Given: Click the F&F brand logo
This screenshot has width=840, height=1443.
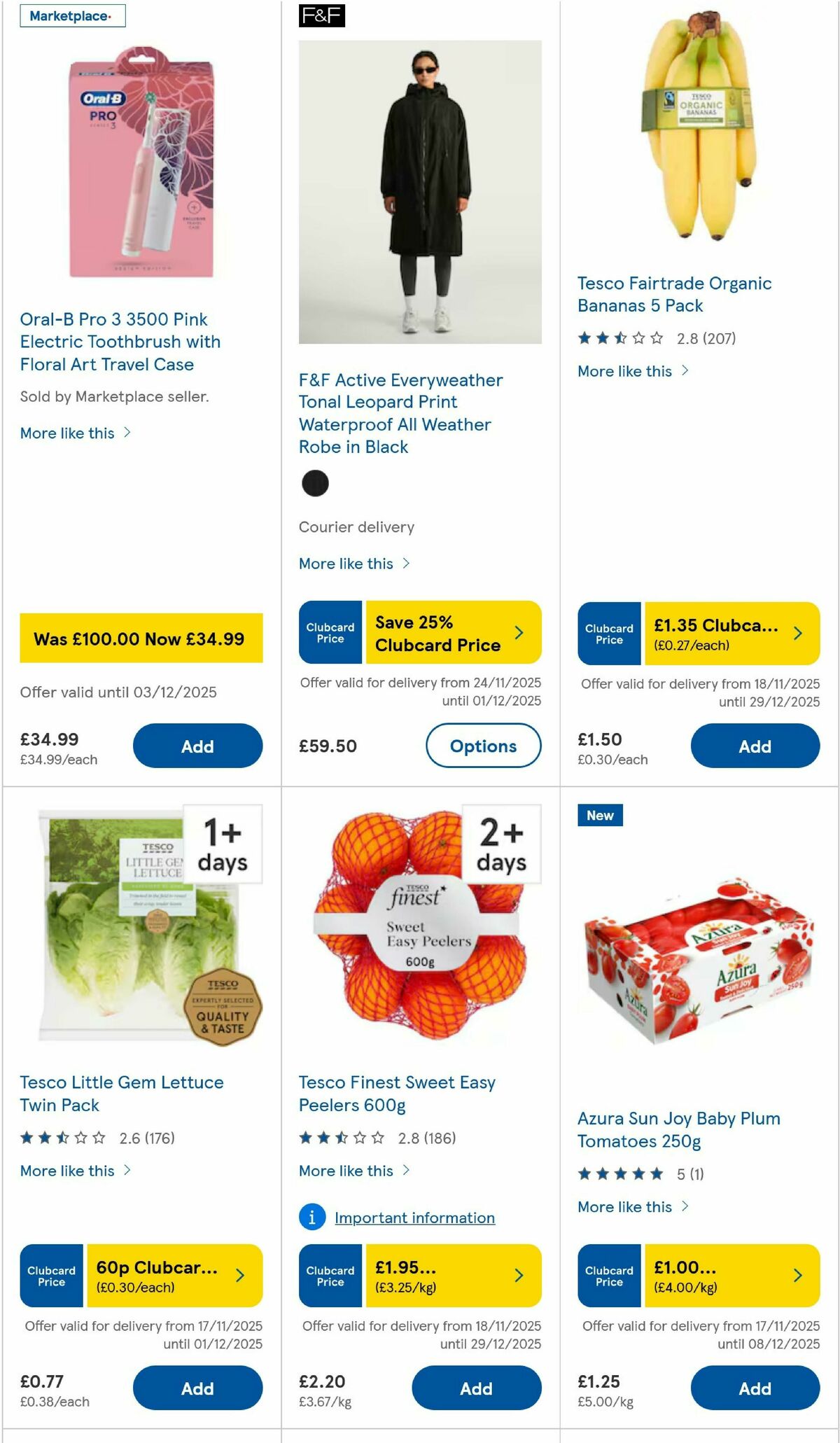Looking at the screenshot, I should 323,16.
